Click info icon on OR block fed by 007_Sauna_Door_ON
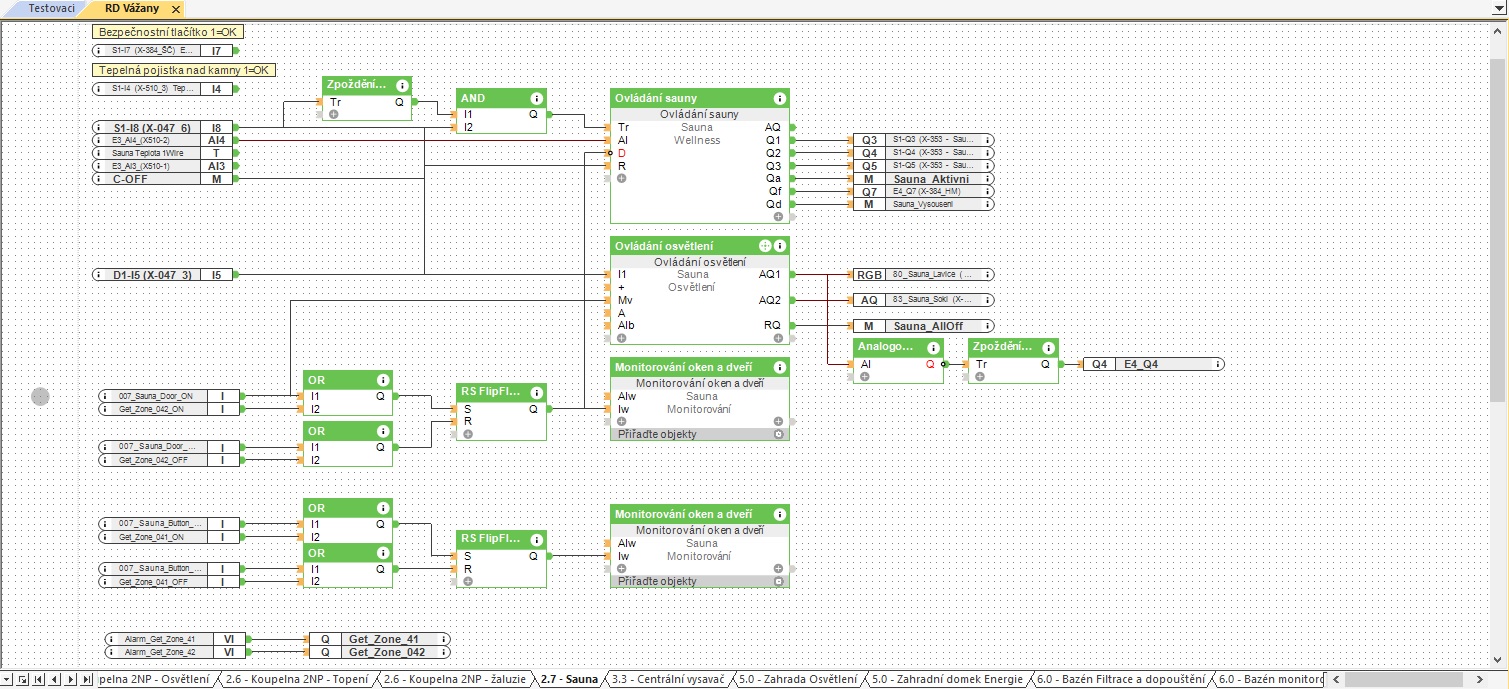 (x=383, y=380)
